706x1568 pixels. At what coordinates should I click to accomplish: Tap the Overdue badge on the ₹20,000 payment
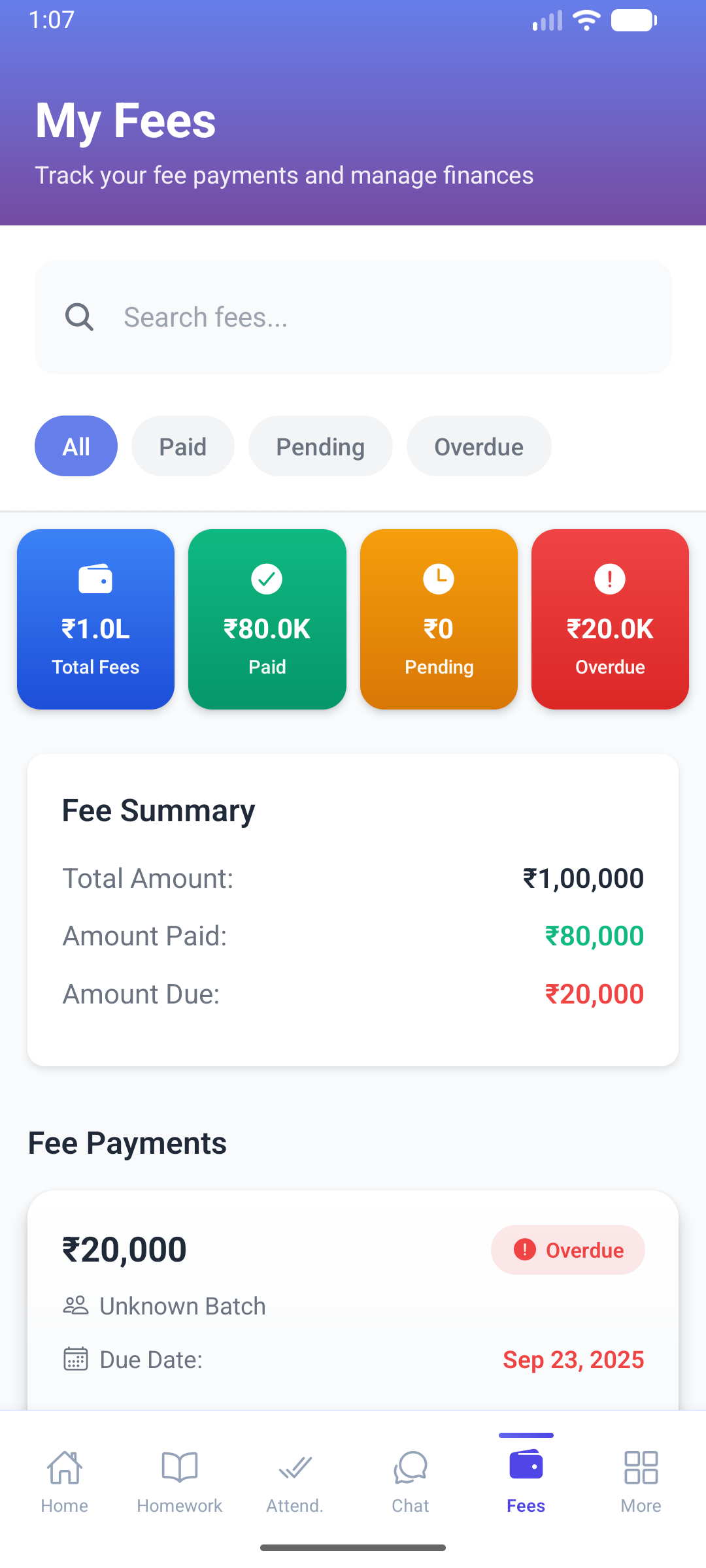click(567, 1249)
